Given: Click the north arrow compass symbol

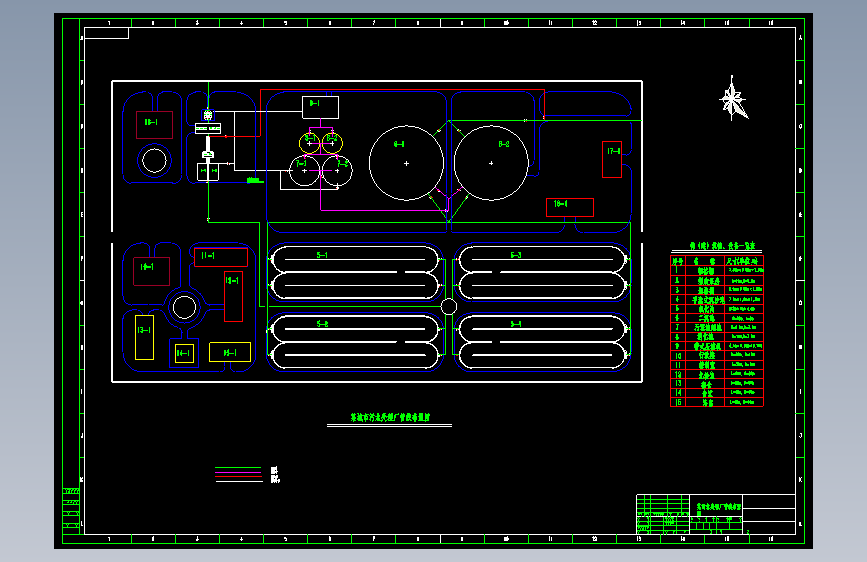Looking at the screenshot, I should pyautogui.click(x=733, y=99).
